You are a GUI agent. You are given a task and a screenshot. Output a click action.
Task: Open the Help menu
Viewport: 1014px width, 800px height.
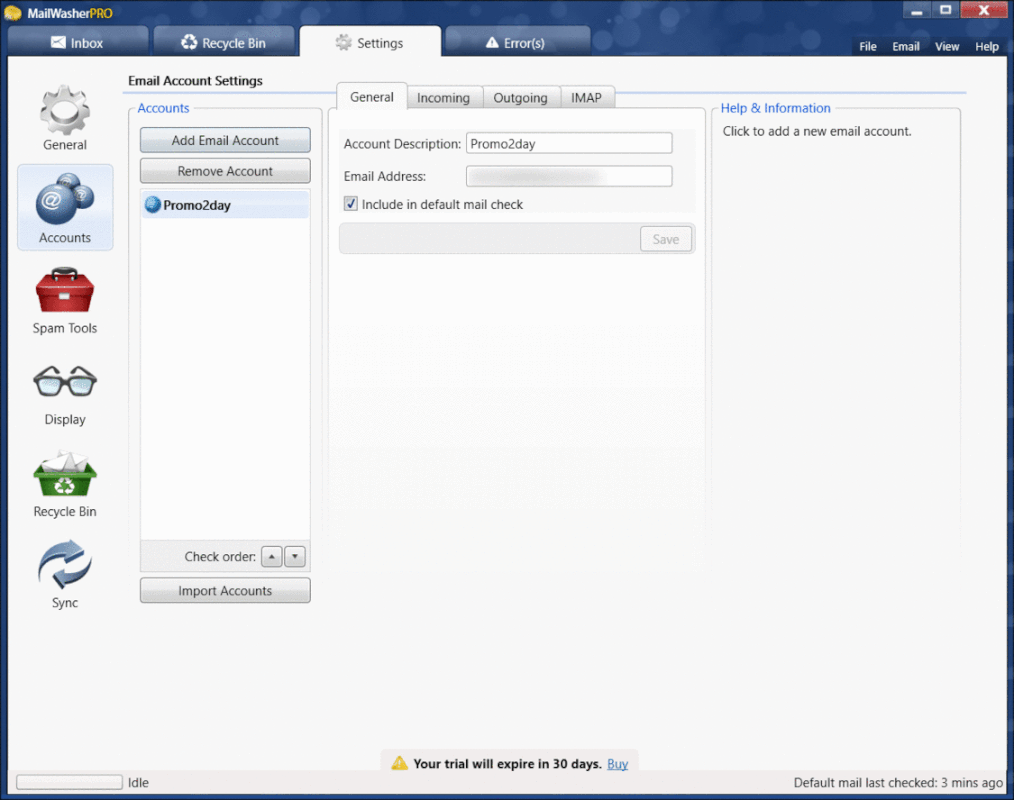(x=987, y=47)
